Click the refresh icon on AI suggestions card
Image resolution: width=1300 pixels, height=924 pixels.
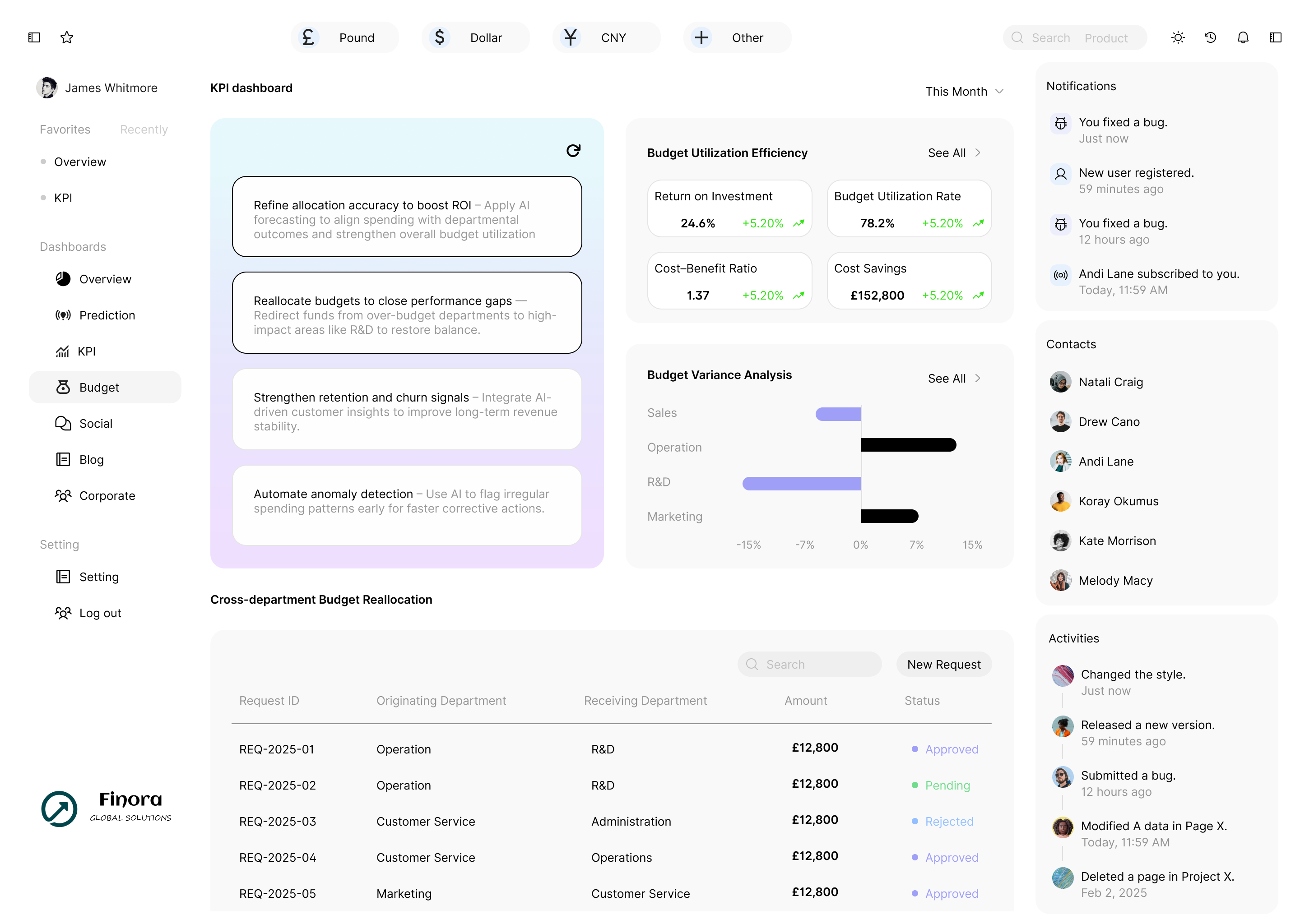[573, 151]
